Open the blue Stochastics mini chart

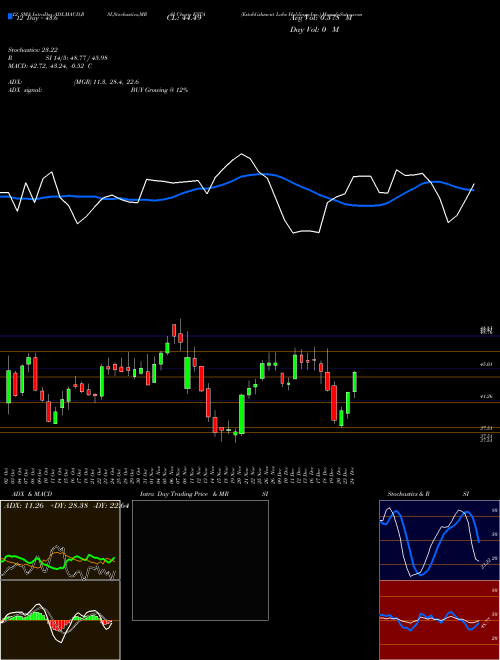439,540
